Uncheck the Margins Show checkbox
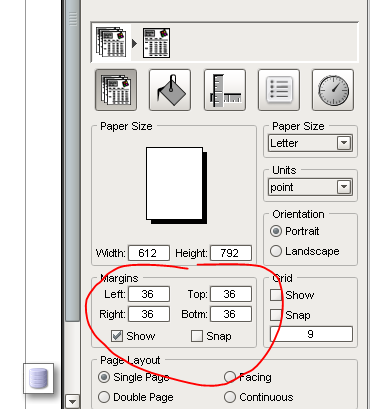The image size is (370, 409). coord(117,336)
